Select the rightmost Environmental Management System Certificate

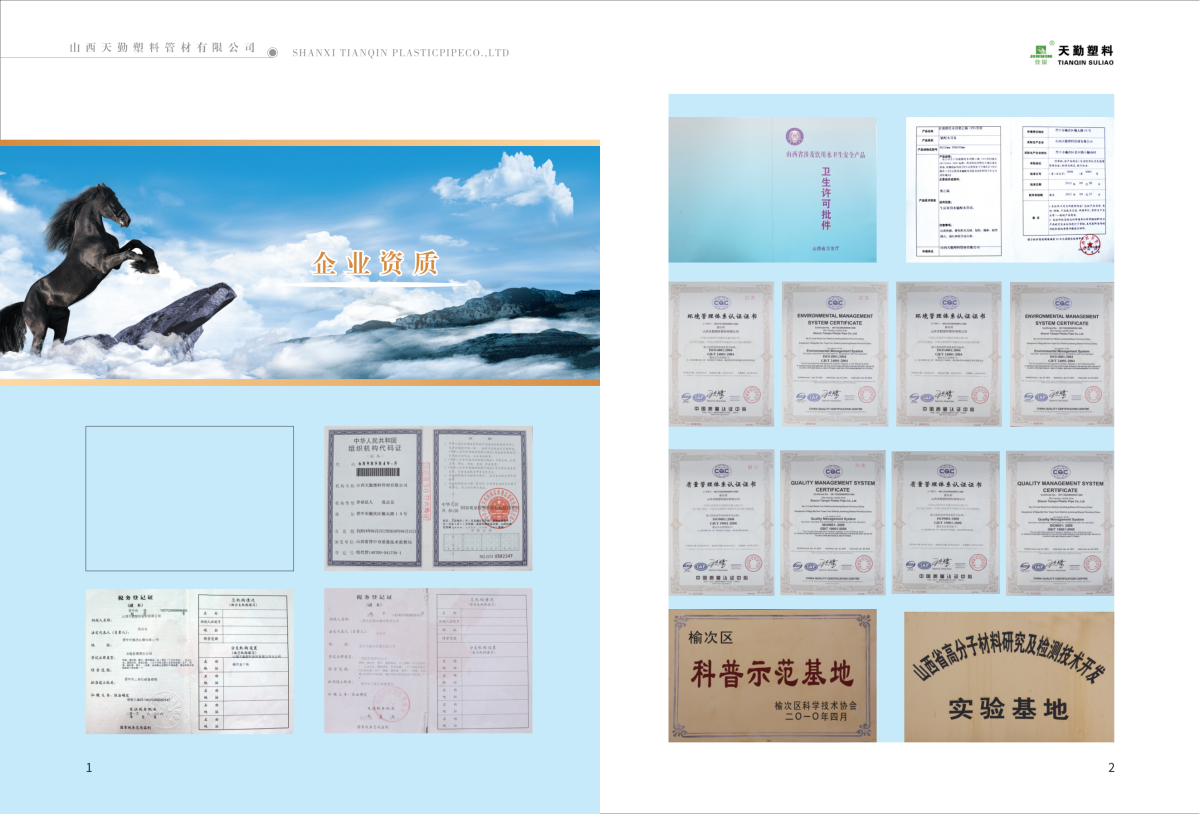tap(1061, 354)
